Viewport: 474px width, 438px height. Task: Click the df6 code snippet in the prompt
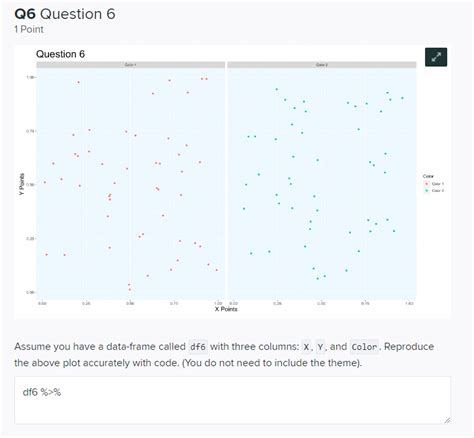[x=198, y=347]
